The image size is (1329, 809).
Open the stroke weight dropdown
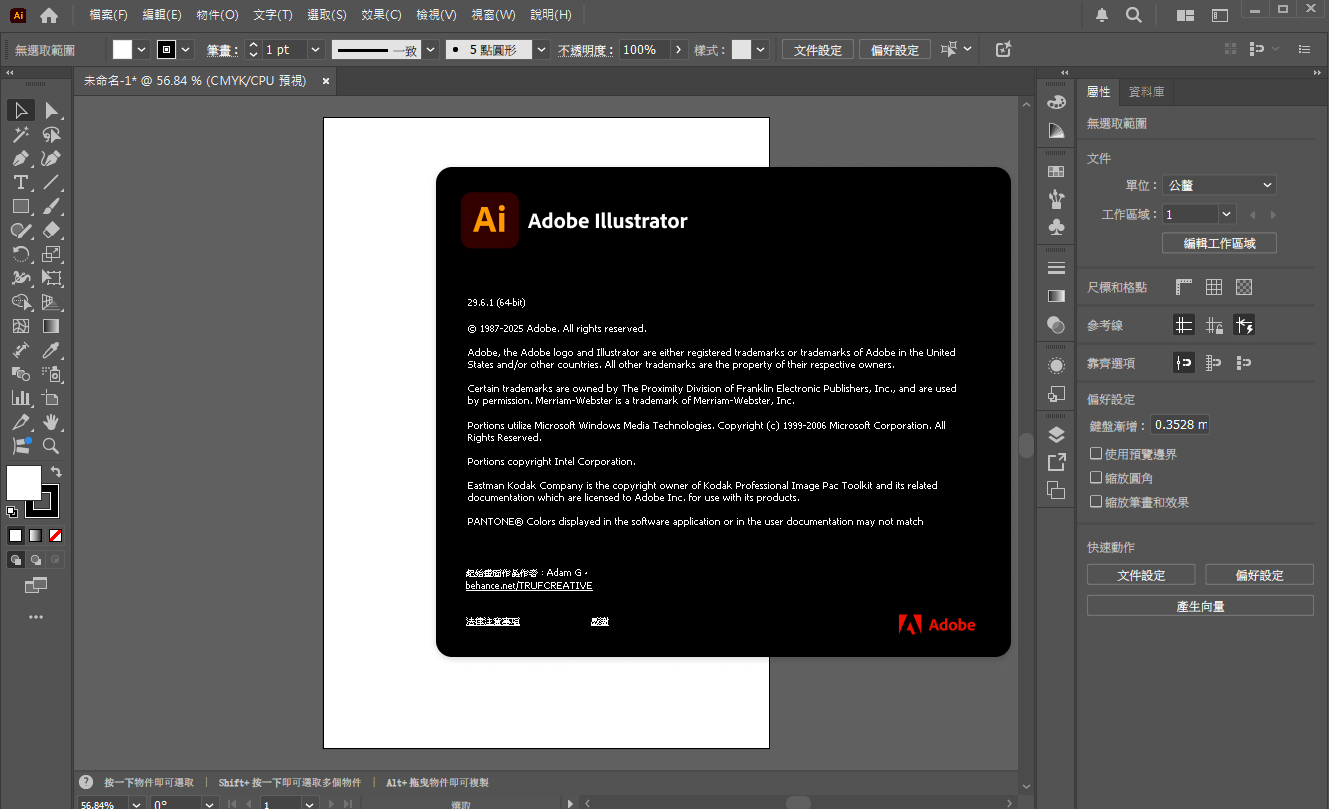316,49
